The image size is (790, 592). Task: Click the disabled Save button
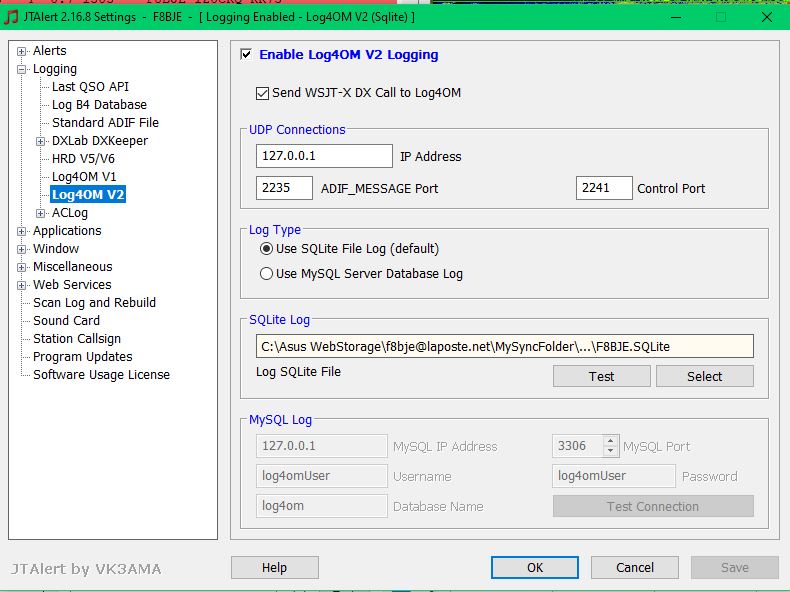pos(735,568)
